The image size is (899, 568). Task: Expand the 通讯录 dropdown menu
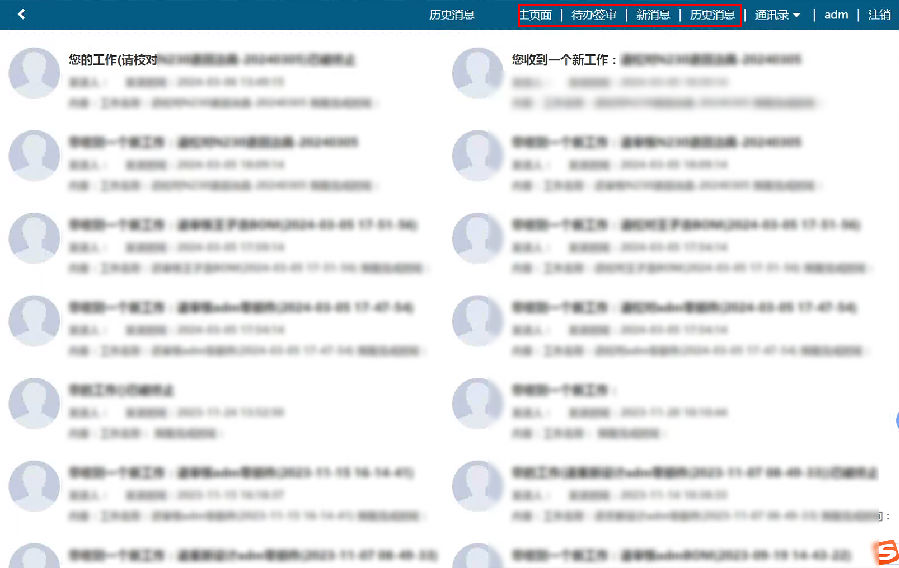pyautogui.click(x=777, y=15)
